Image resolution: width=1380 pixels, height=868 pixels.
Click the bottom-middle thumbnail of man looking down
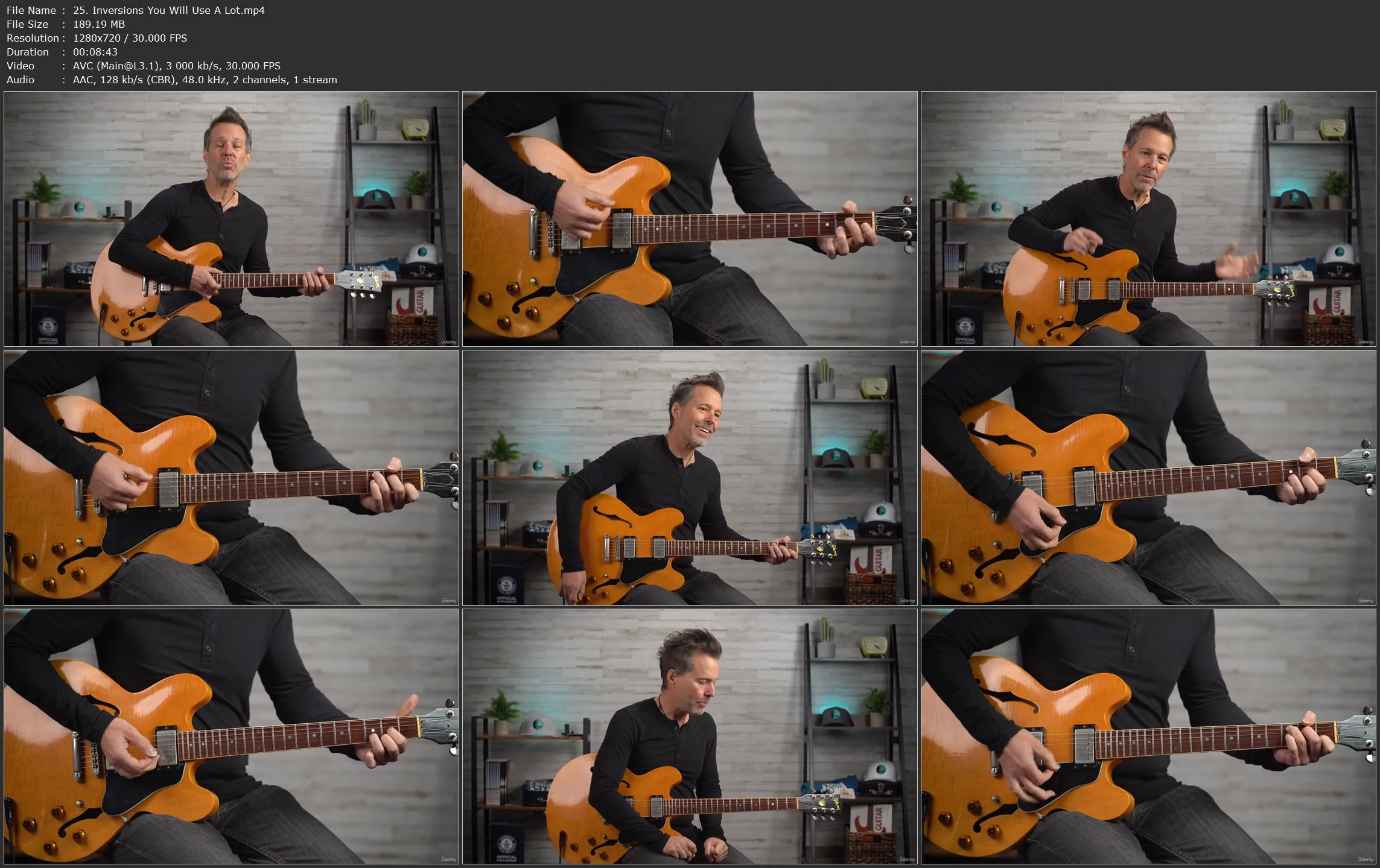click(690, 737)
